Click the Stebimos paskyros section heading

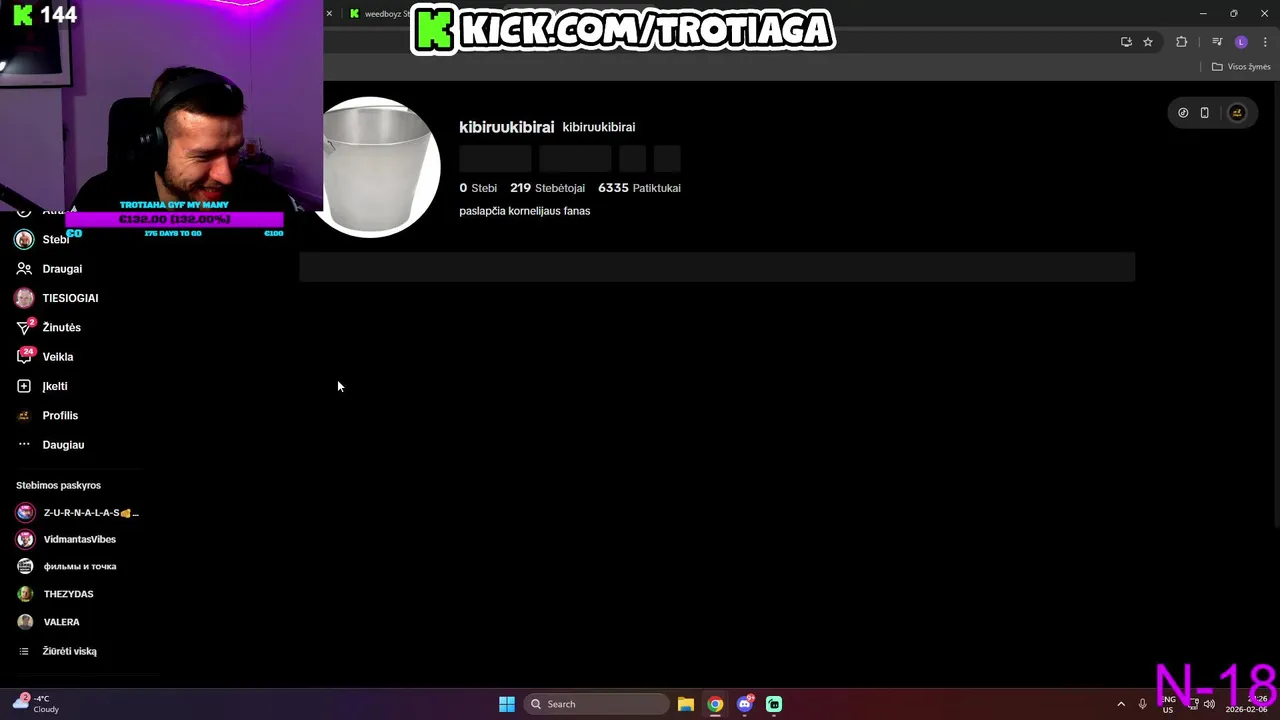click(x=58, y=485)
